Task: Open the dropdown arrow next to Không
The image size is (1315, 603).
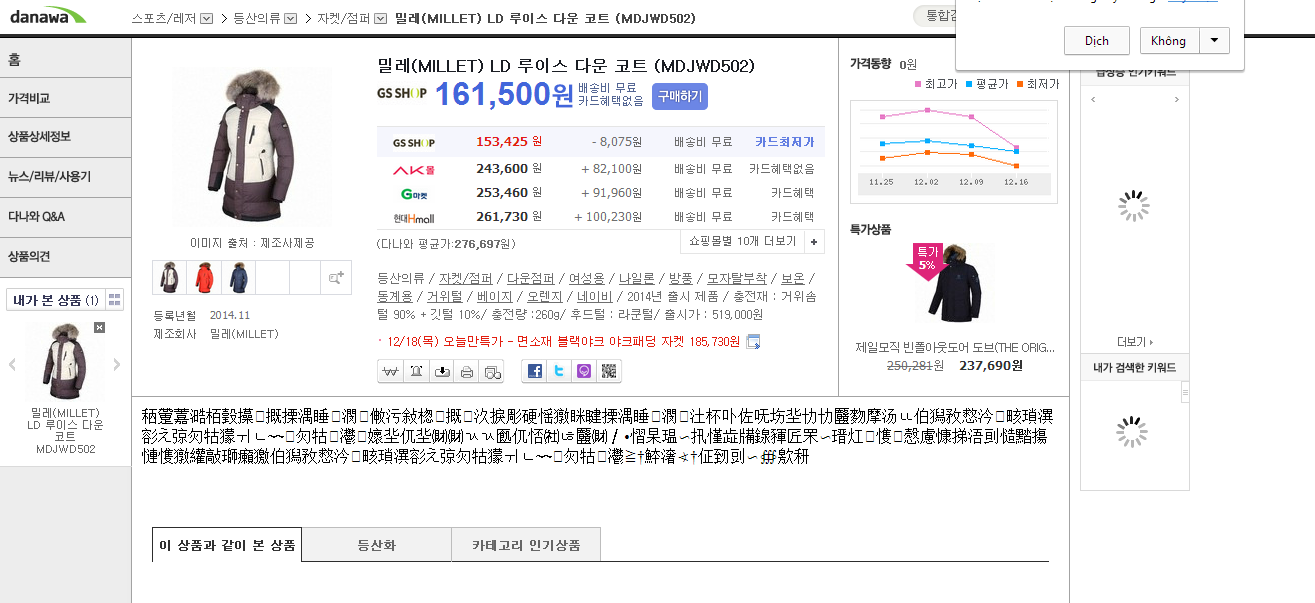Action: 1214,41
